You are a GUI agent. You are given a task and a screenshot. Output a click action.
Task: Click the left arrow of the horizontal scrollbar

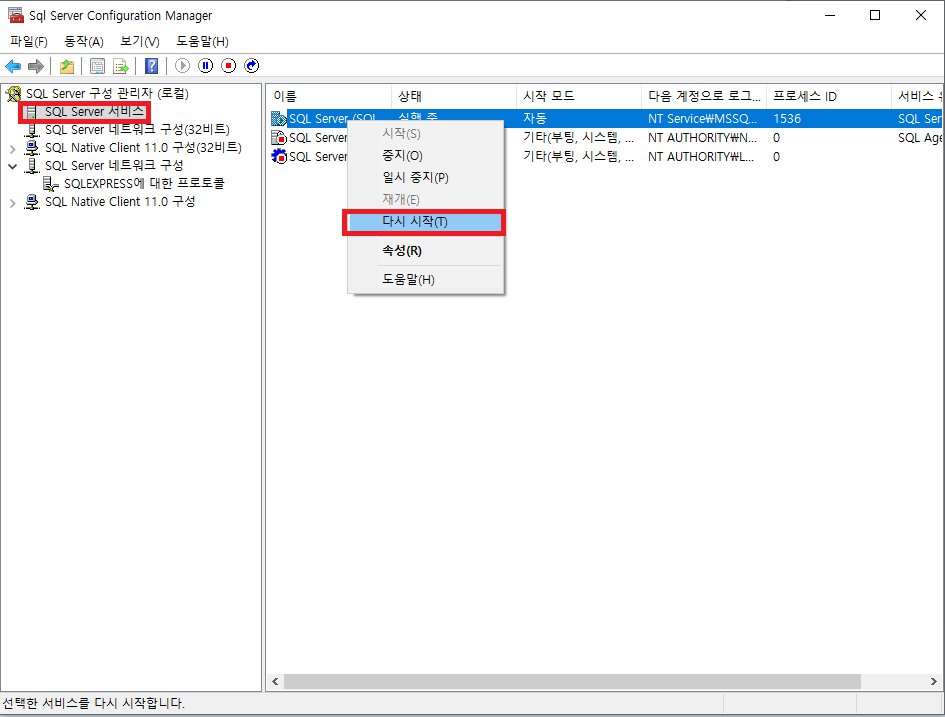coord(275,681)
